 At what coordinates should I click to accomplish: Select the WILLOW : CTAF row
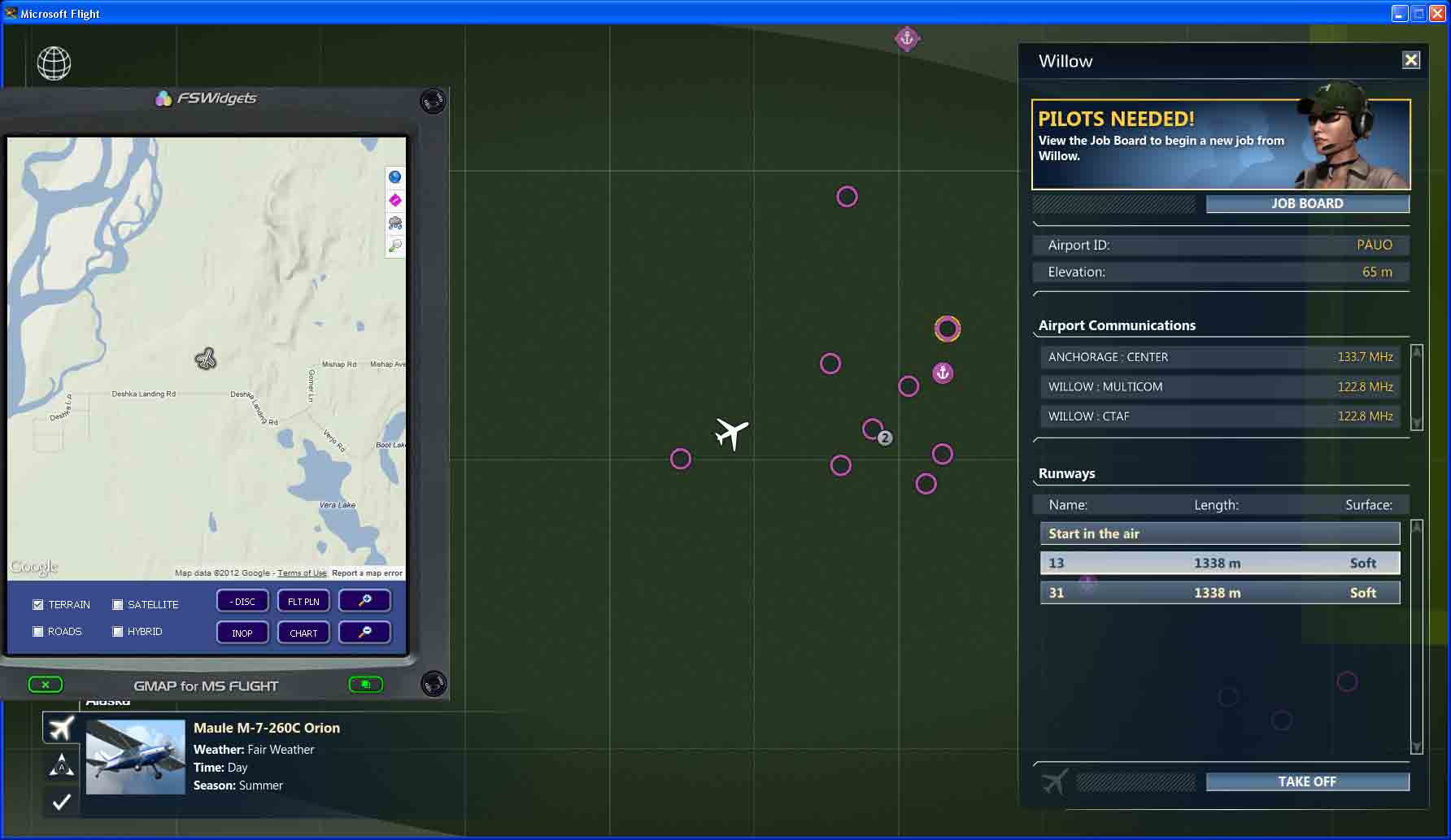click(x=1220, y=416)
